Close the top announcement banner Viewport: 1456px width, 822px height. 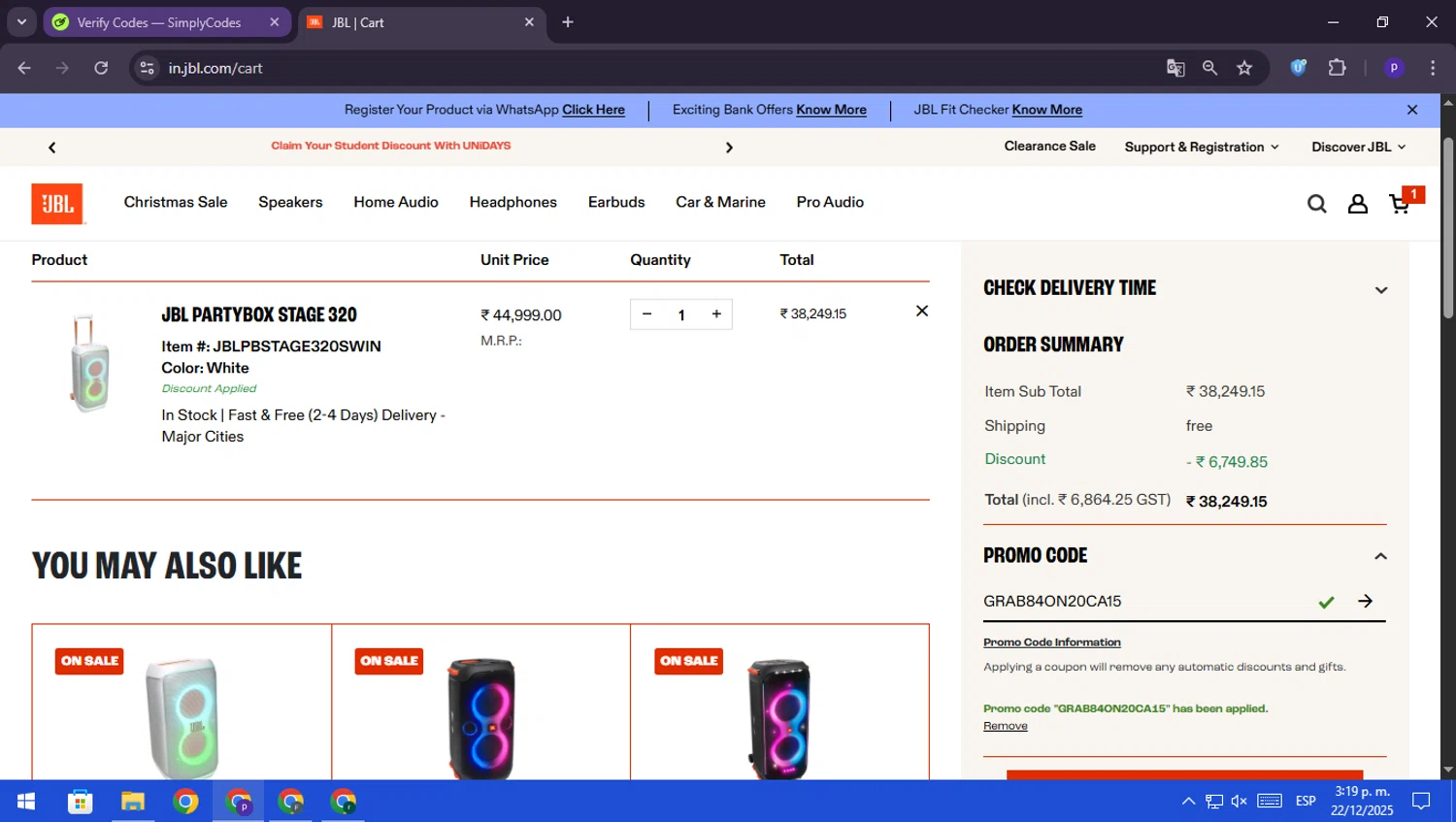coord(1412,110)
